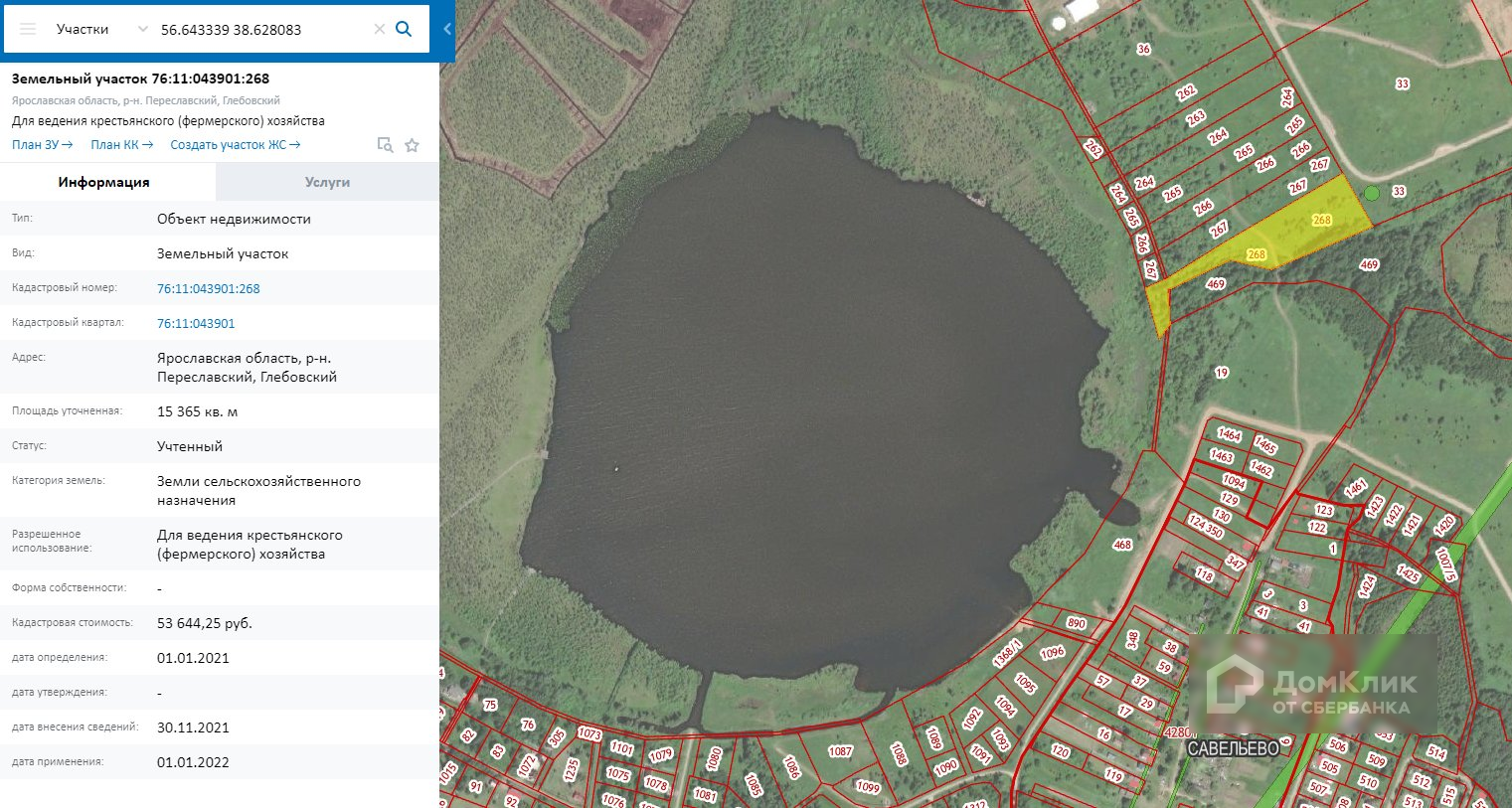Click the date value 30.11.2021
1512x808 pixels.
click(x=193, y=727)
